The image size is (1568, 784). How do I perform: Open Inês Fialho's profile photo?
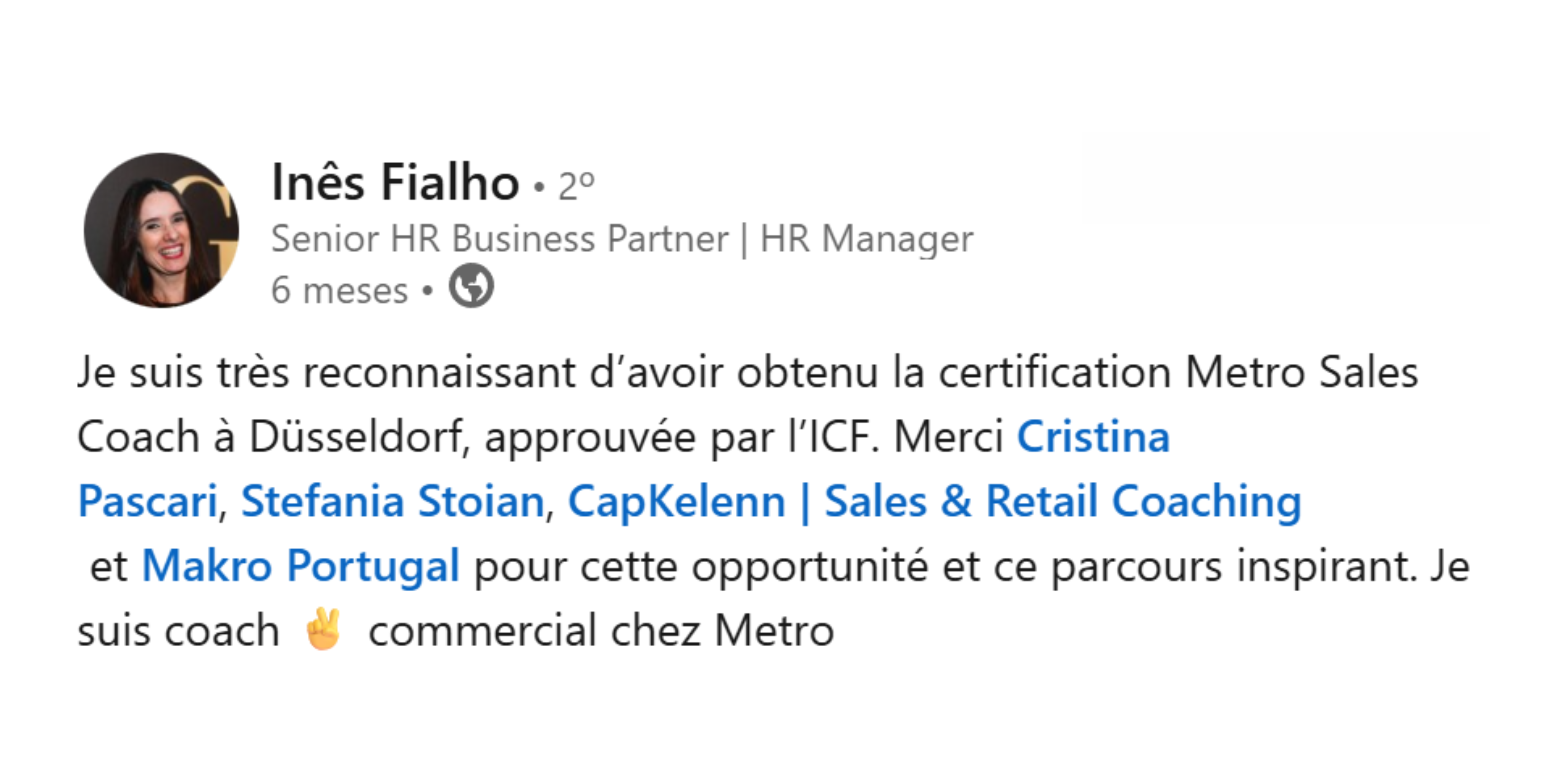(161, 230)
